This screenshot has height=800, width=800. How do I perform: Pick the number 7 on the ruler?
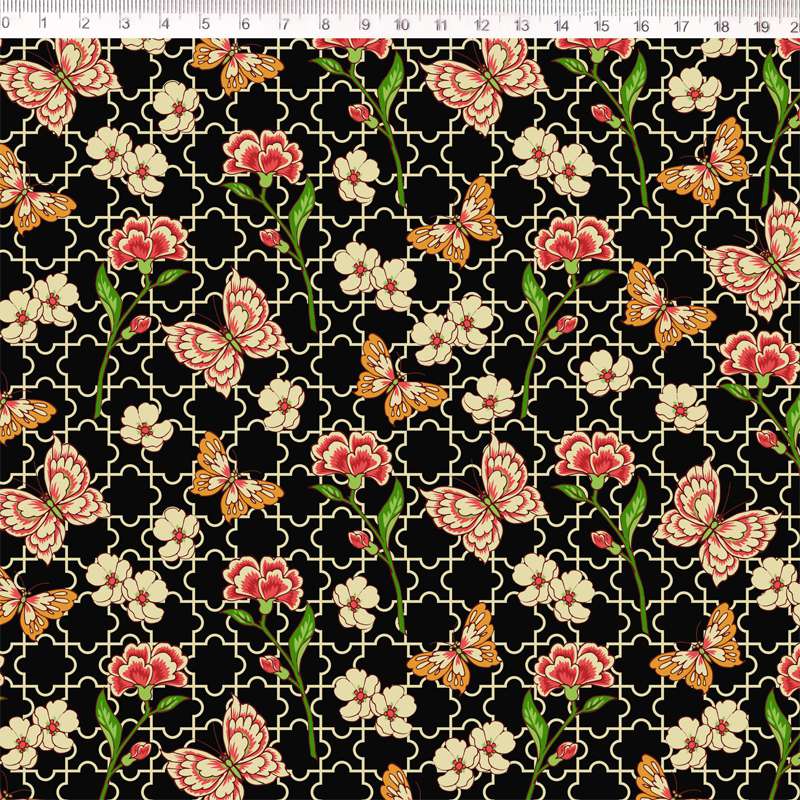pyautogui.click(x=285, y=25)
